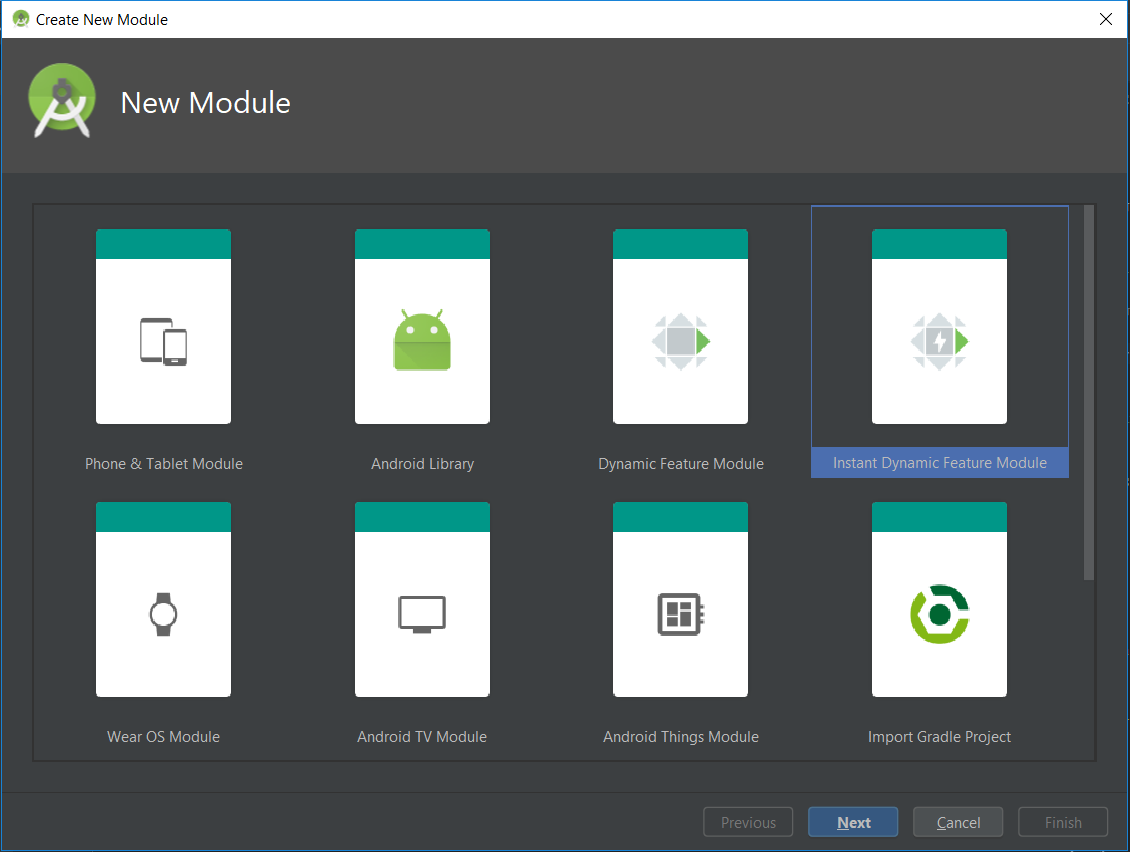Click the Android Library label text
Image resolution: width=1130 pixels, height=852 pixels.
[x=422, y=463]
